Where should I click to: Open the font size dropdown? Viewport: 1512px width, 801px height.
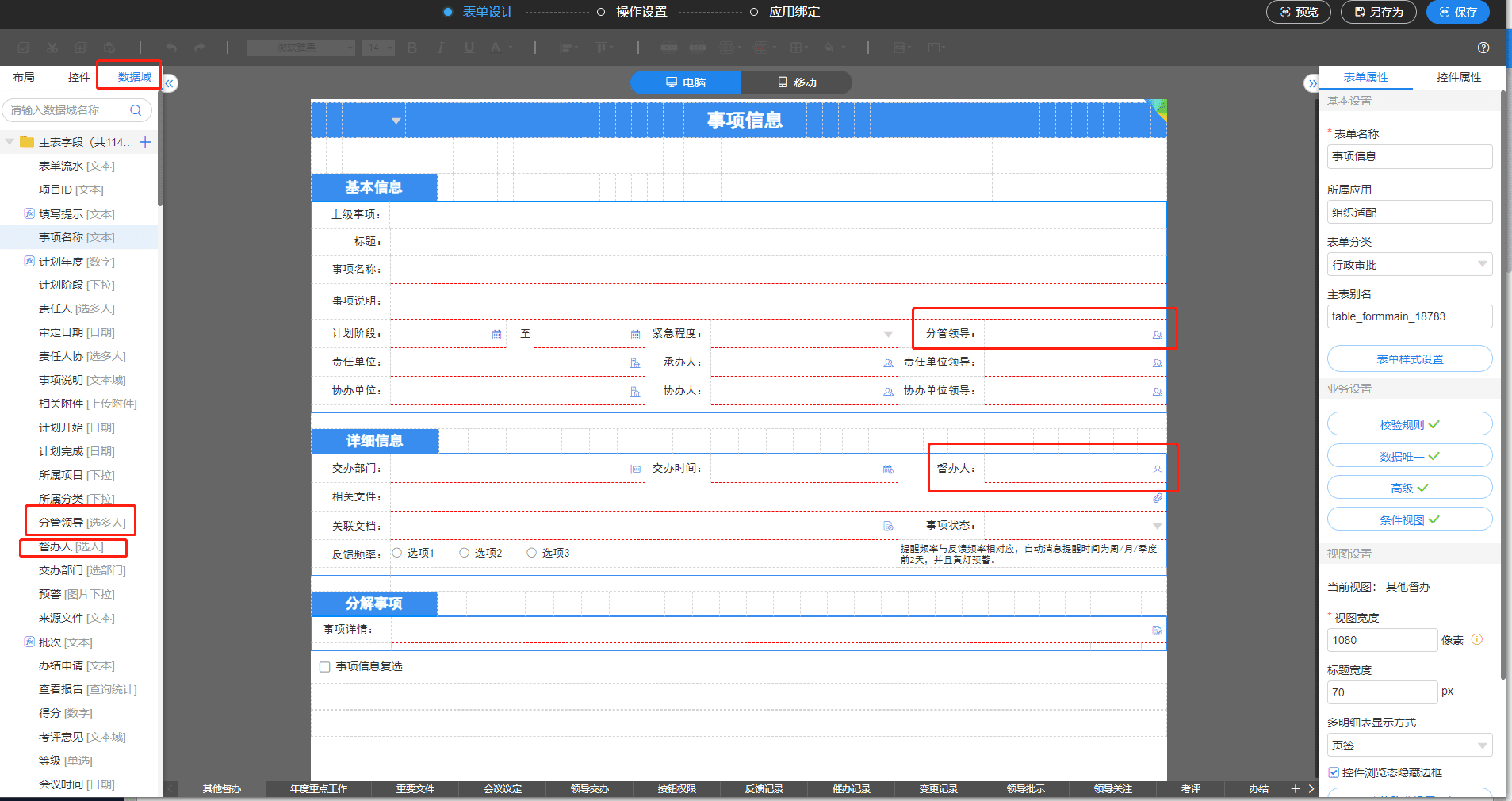[x=378, y=48]
